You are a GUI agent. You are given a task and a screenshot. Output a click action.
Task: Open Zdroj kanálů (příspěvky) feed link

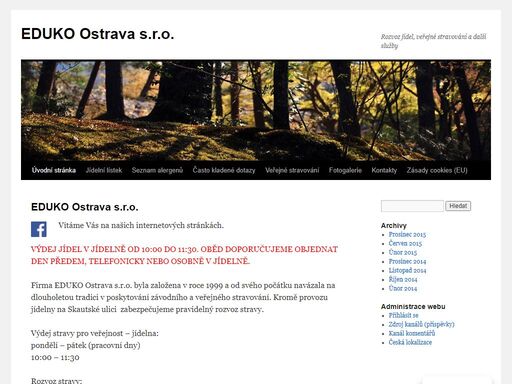422,324
